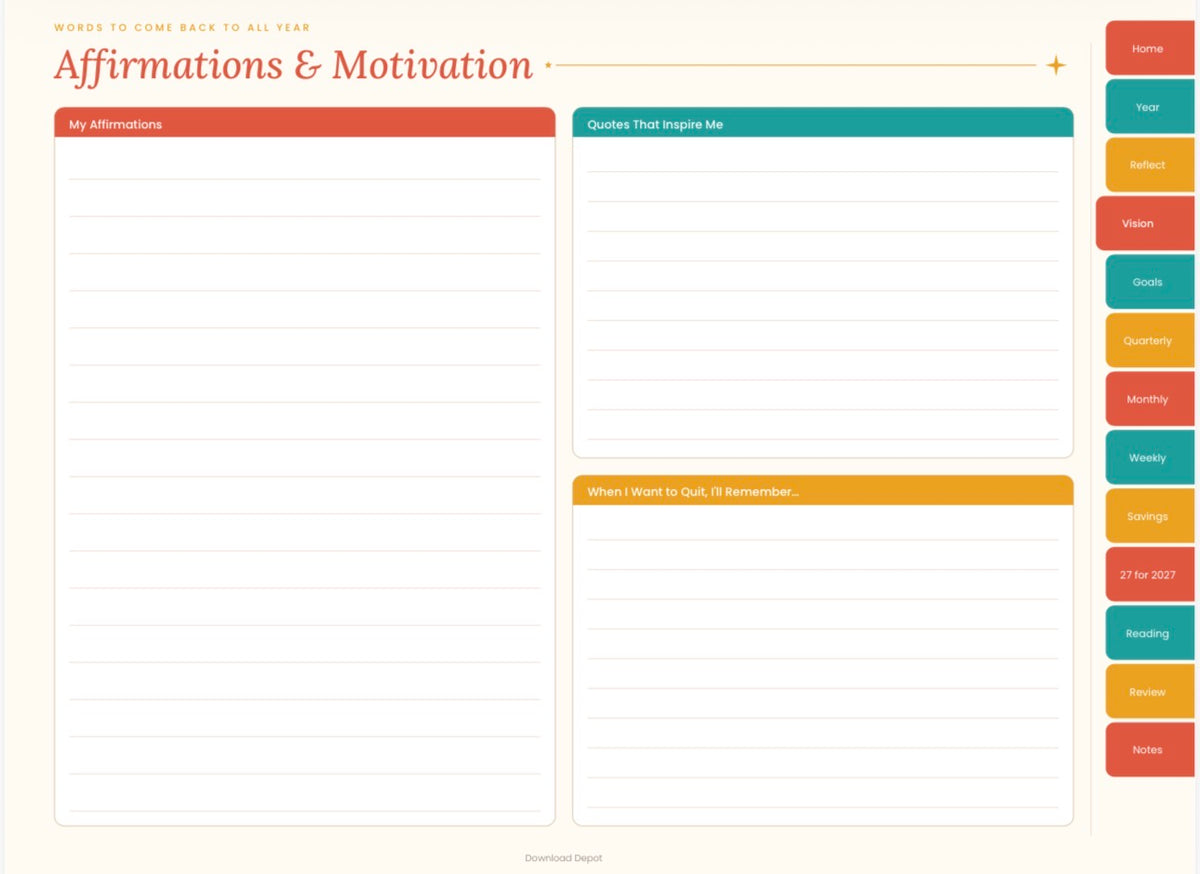Click the Affirmations & Motivation title
Screen dimensions: 1200x874
(293, 66)
